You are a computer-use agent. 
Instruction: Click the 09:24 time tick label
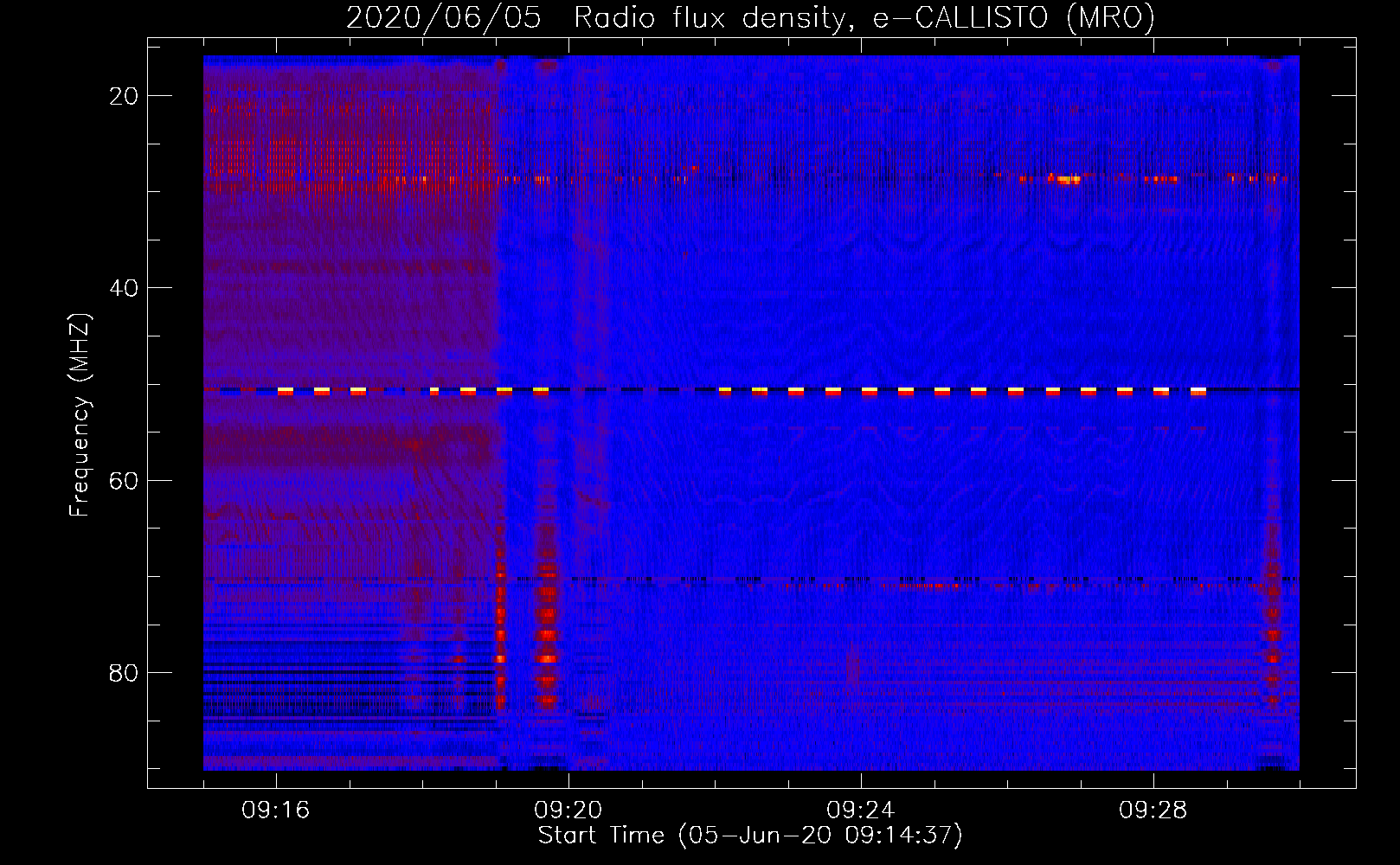[861, 811]
